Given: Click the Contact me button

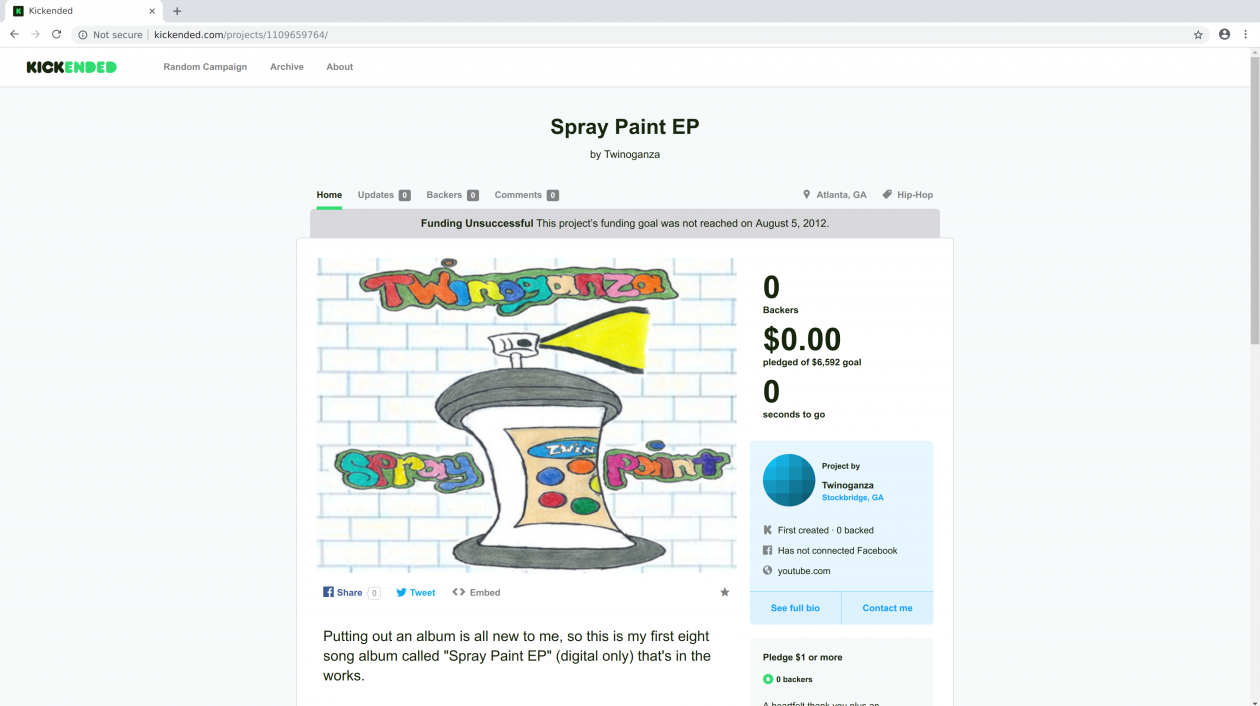Looking at the screenshot, I should tap(887, 608).
